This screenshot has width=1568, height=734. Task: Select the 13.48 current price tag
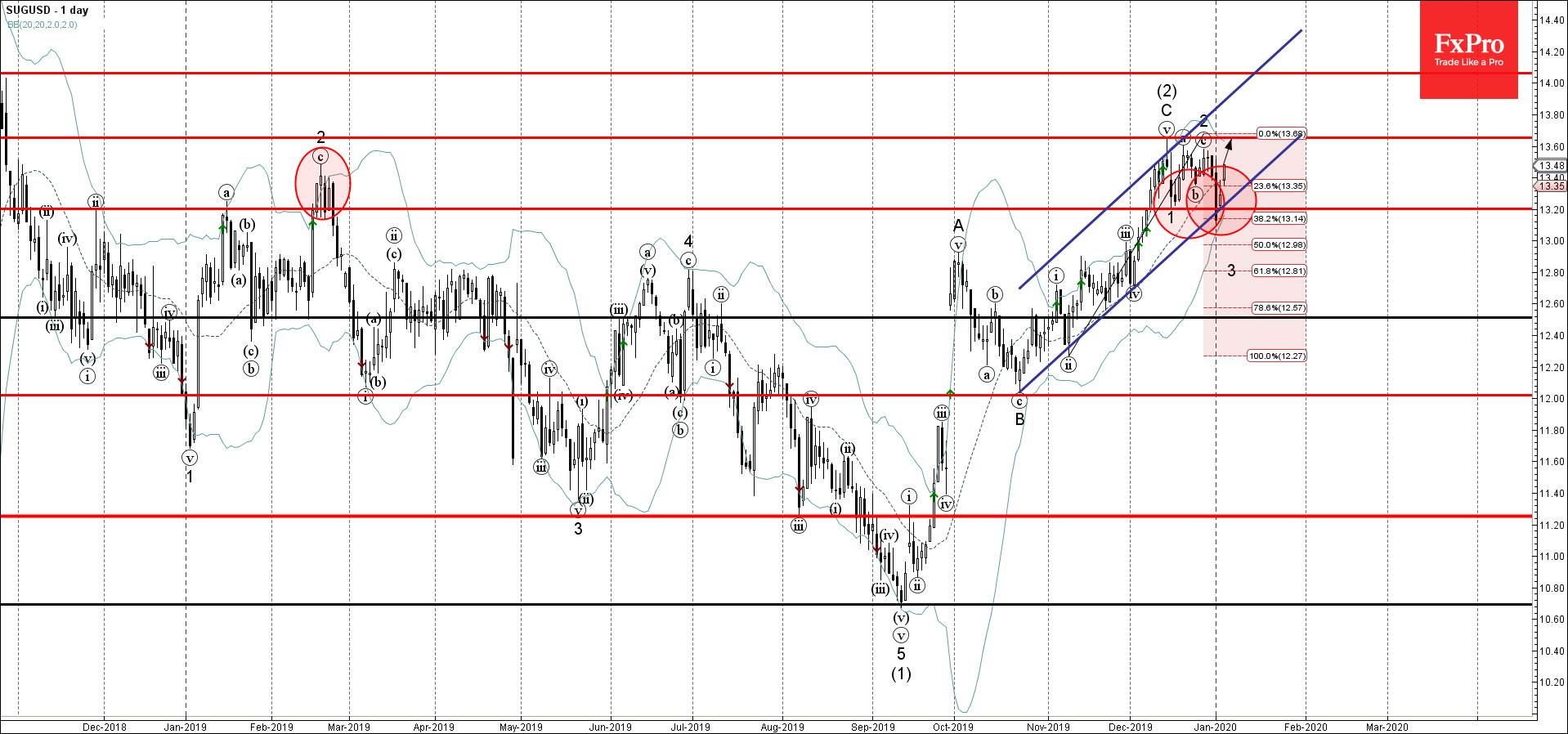pos(1551,165)
